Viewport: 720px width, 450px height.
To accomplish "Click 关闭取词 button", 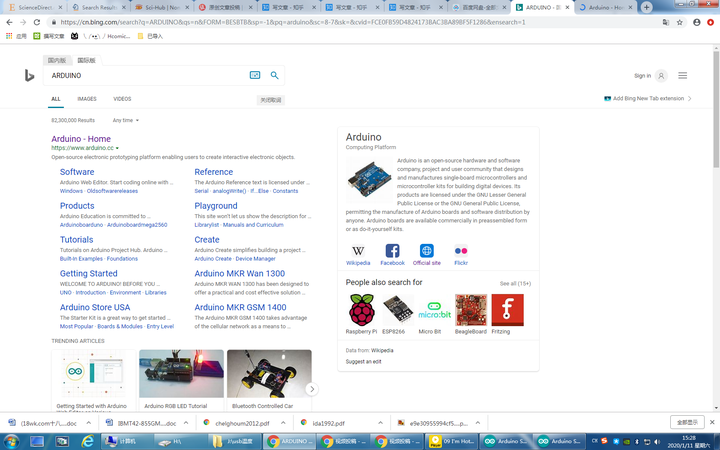I will tap(270, 100).
